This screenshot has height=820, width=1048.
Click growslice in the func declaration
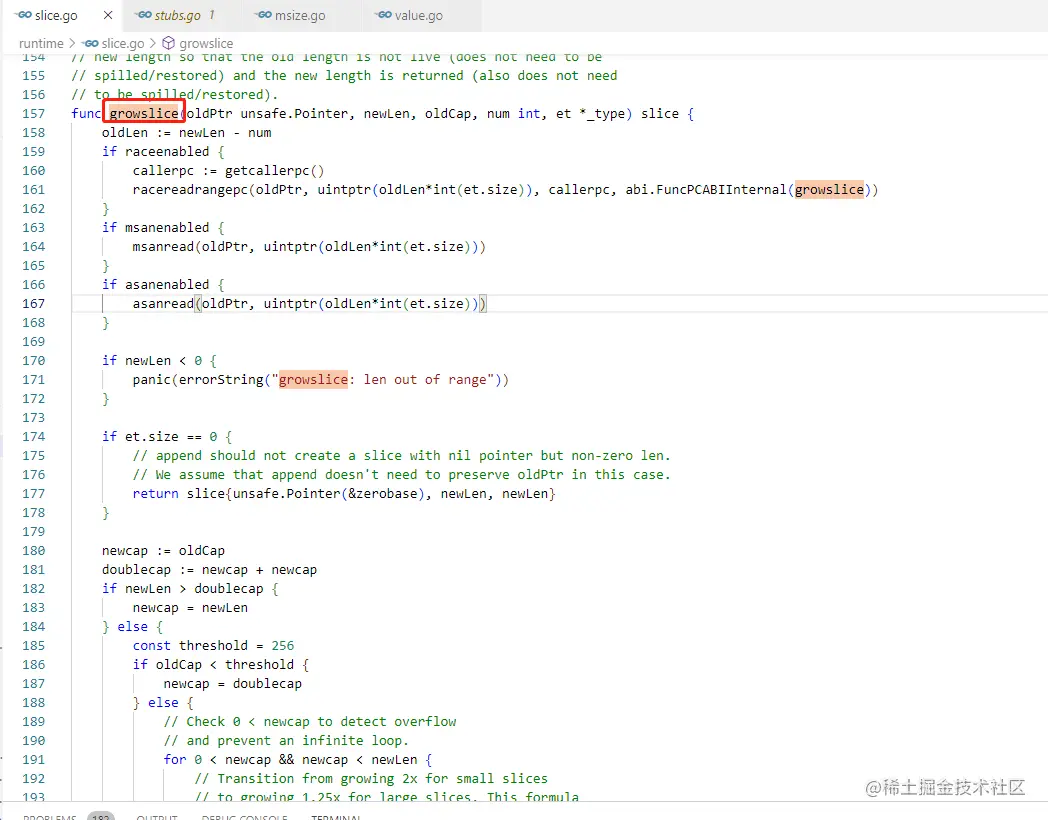(144, 114)
